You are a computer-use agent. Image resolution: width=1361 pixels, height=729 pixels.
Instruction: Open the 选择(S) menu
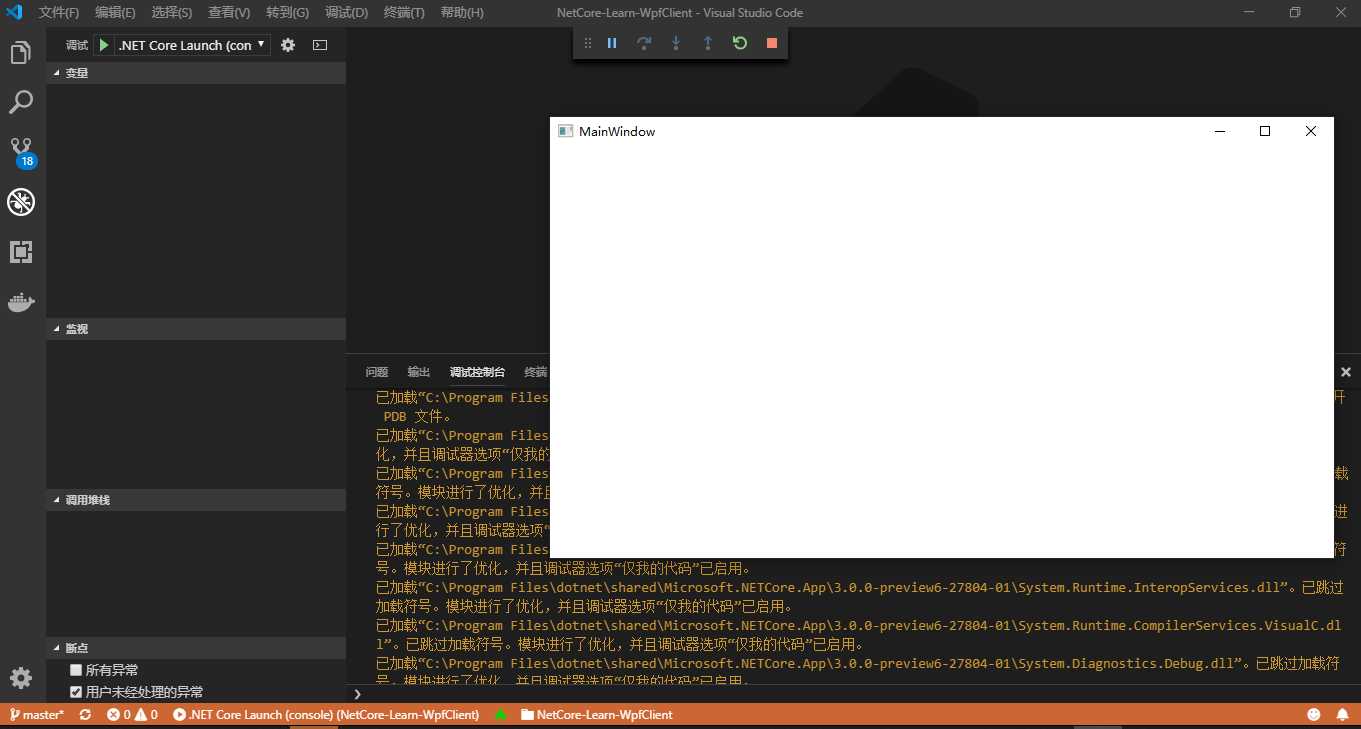click(x=172, y=12)
